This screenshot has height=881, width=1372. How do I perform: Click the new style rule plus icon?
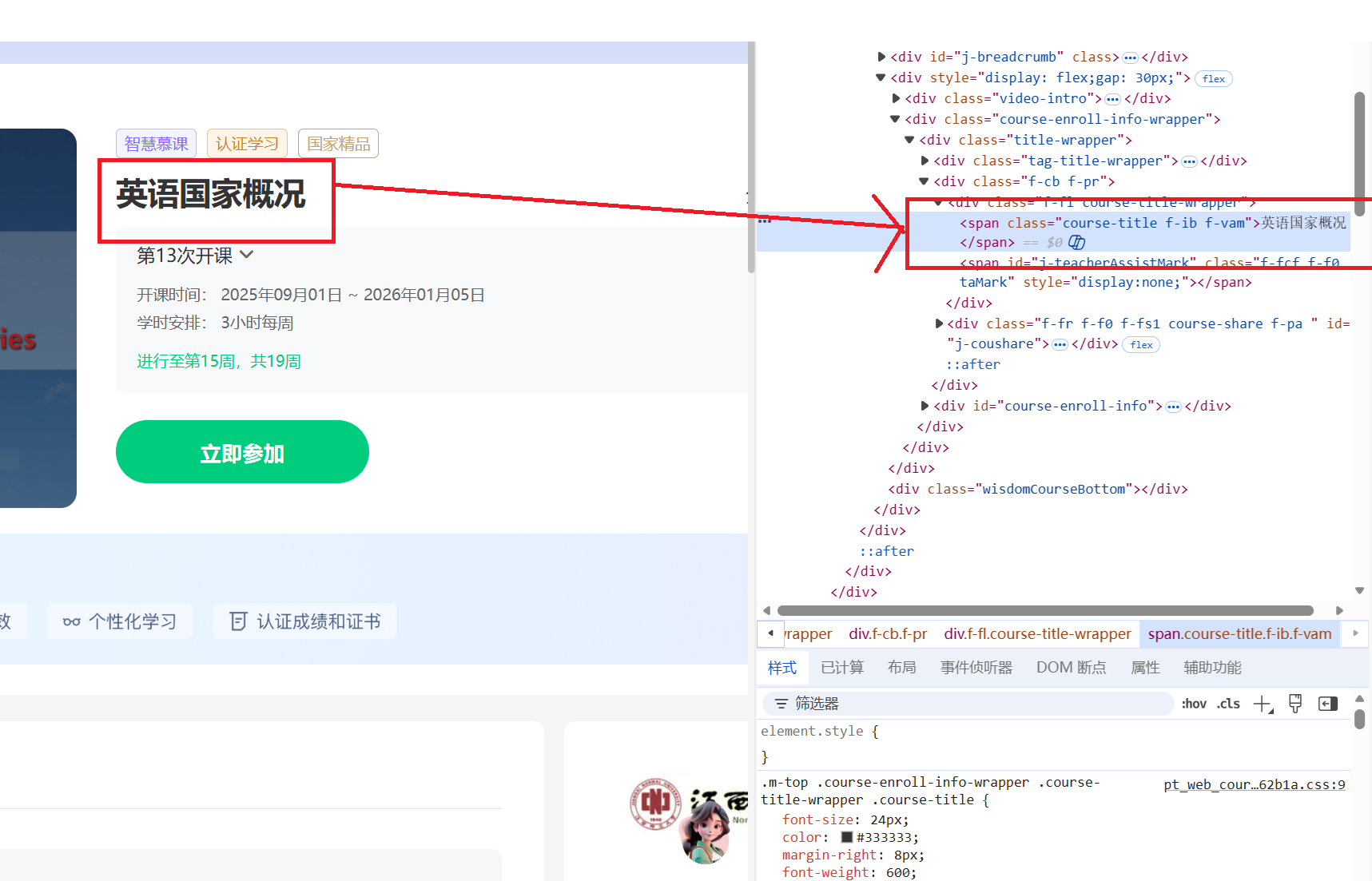pyautogui.click(x=1262, y=704)
